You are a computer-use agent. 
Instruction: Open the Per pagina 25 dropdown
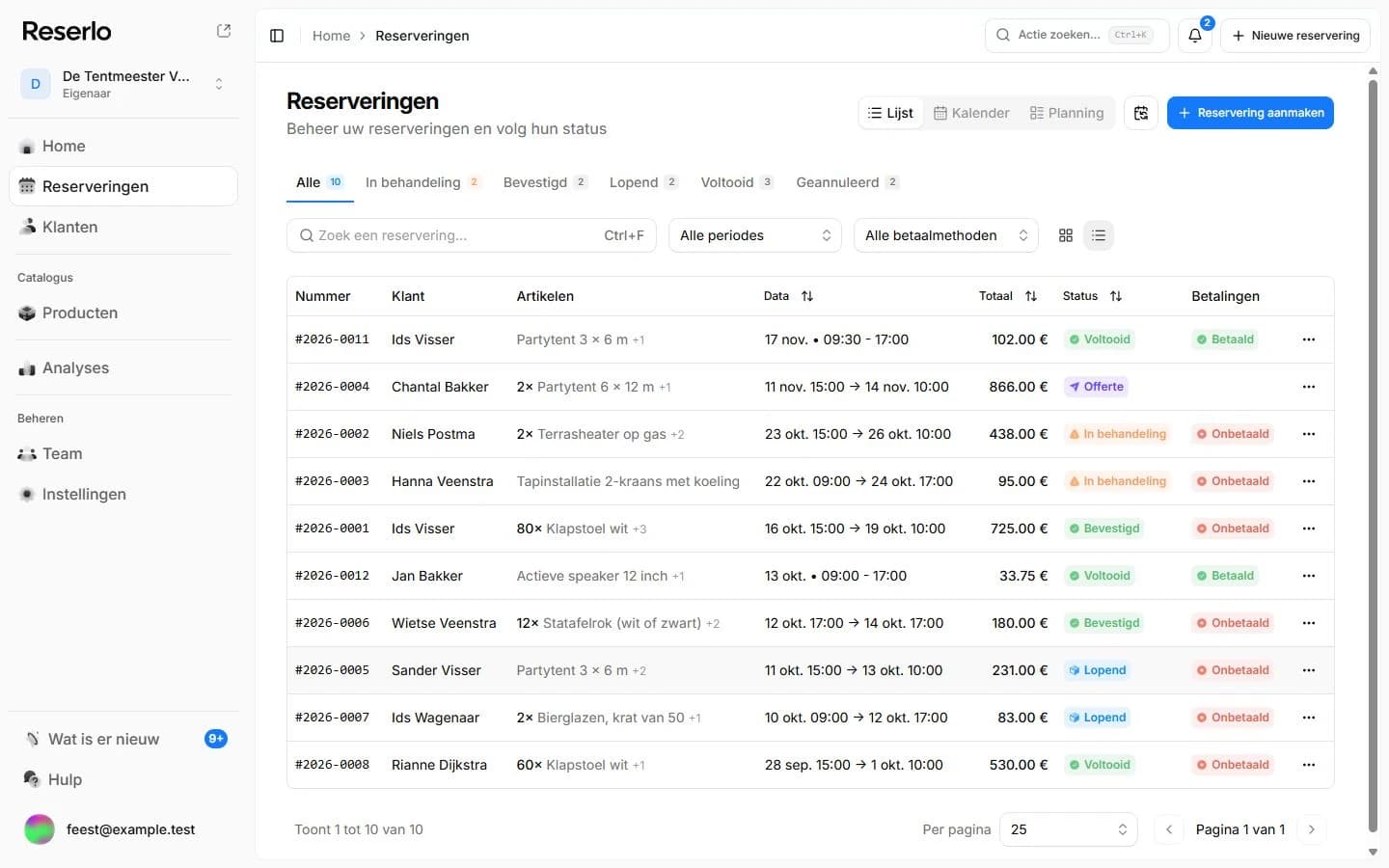pyautogui.click(x=1069, y=829)
